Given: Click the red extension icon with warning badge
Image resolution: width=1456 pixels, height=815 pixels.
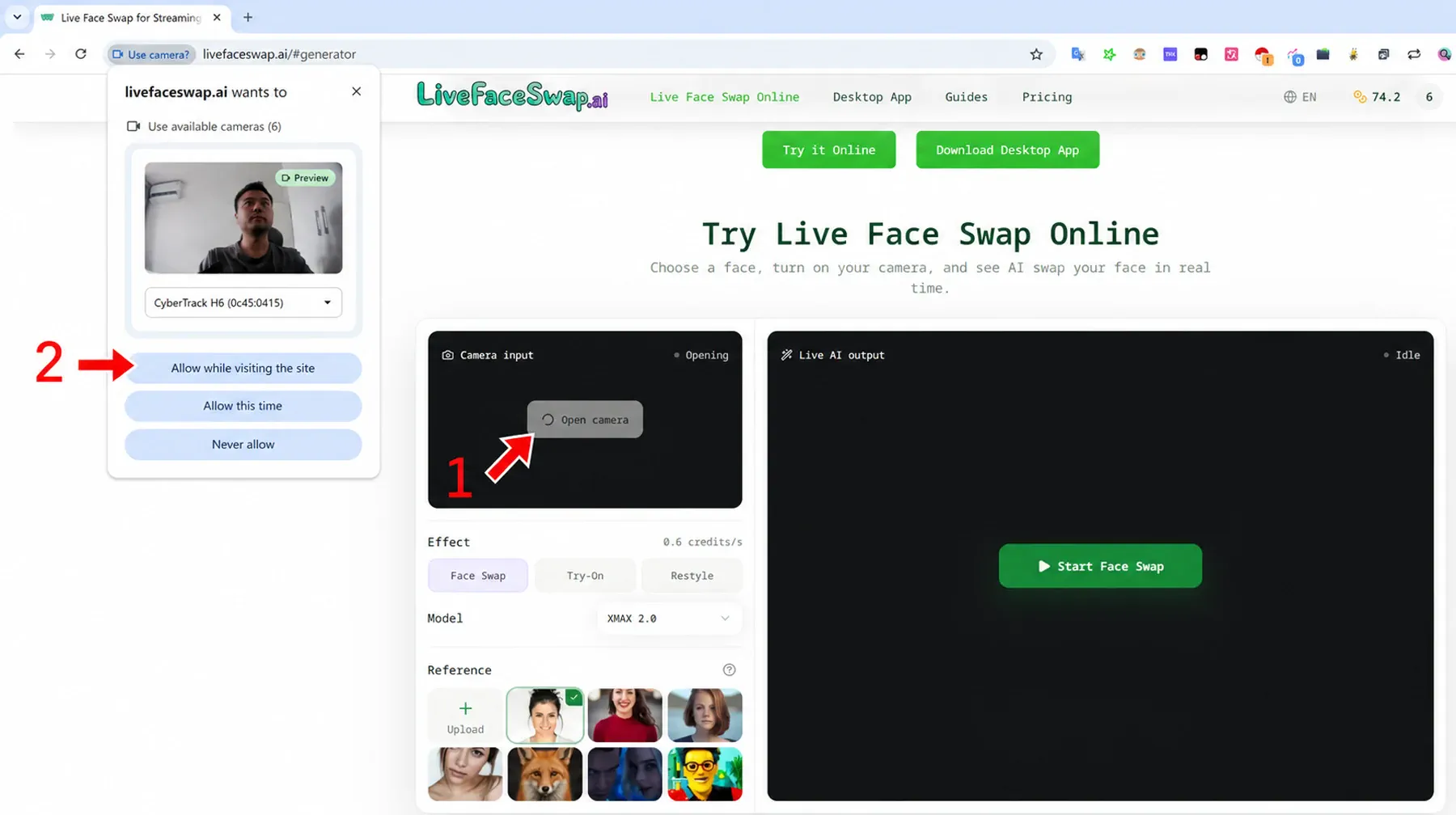Looking at the screenshot, I should click(x=1263, y=56).
